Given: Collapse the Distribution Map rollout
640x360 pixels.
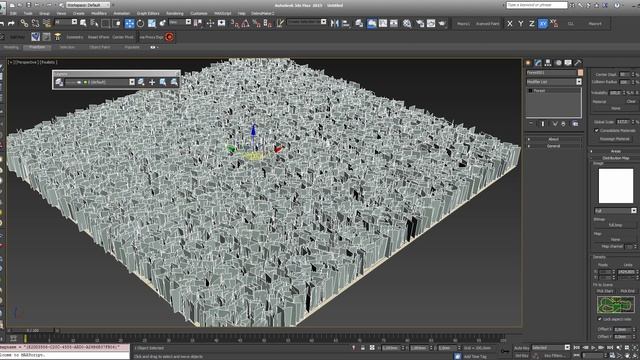Looking at the screenshot, I should (616, 158).
